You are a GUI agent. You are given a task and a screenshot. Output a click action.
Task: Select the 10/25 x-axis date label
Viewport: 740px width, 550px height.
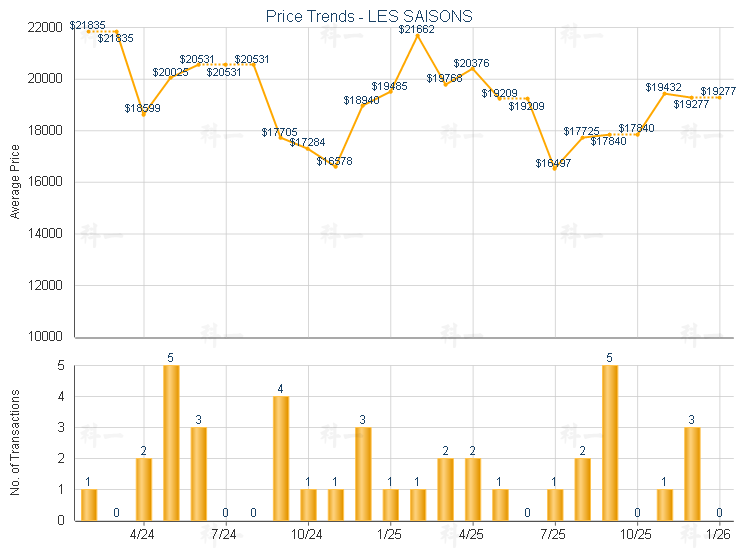(637, 536)
